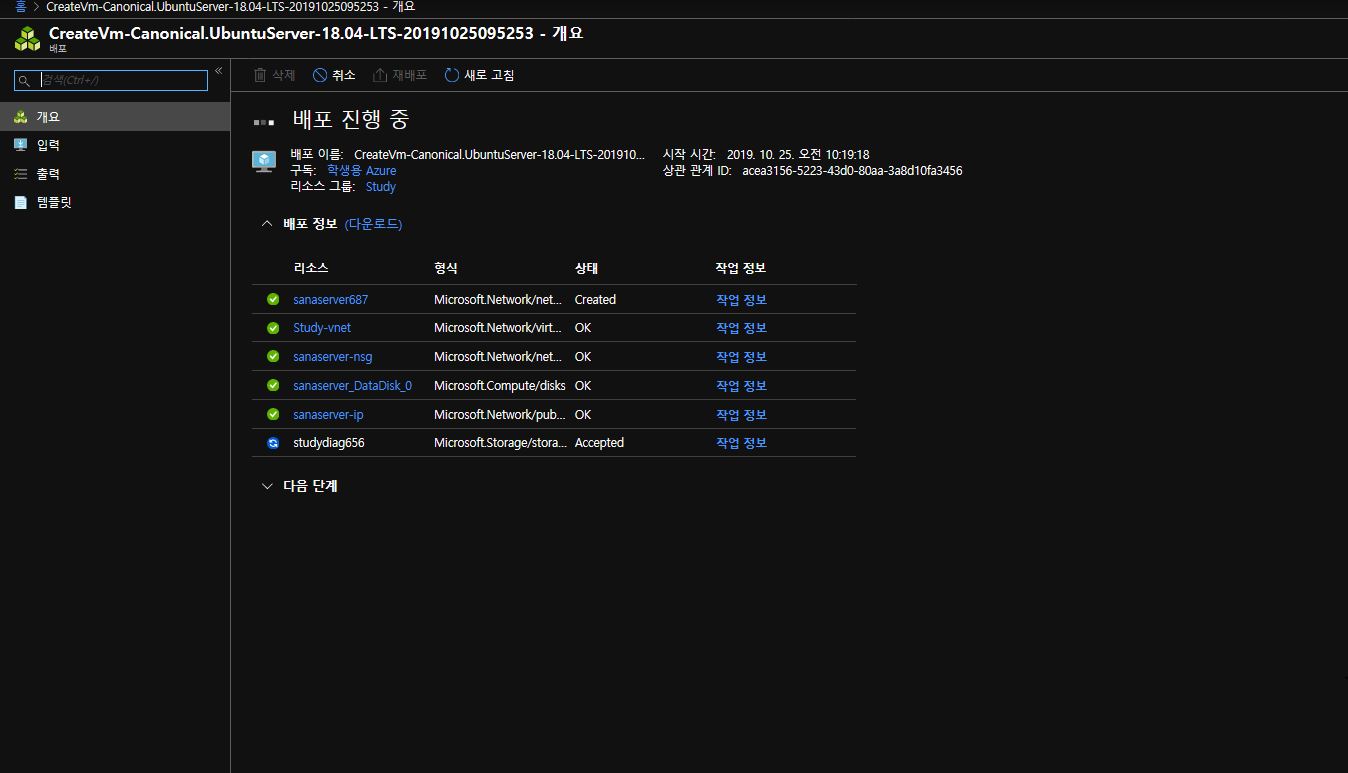This screenshot has height=773, width=1348.
Task: Click the 작업 정보 column header
Action: pos(741,268)
